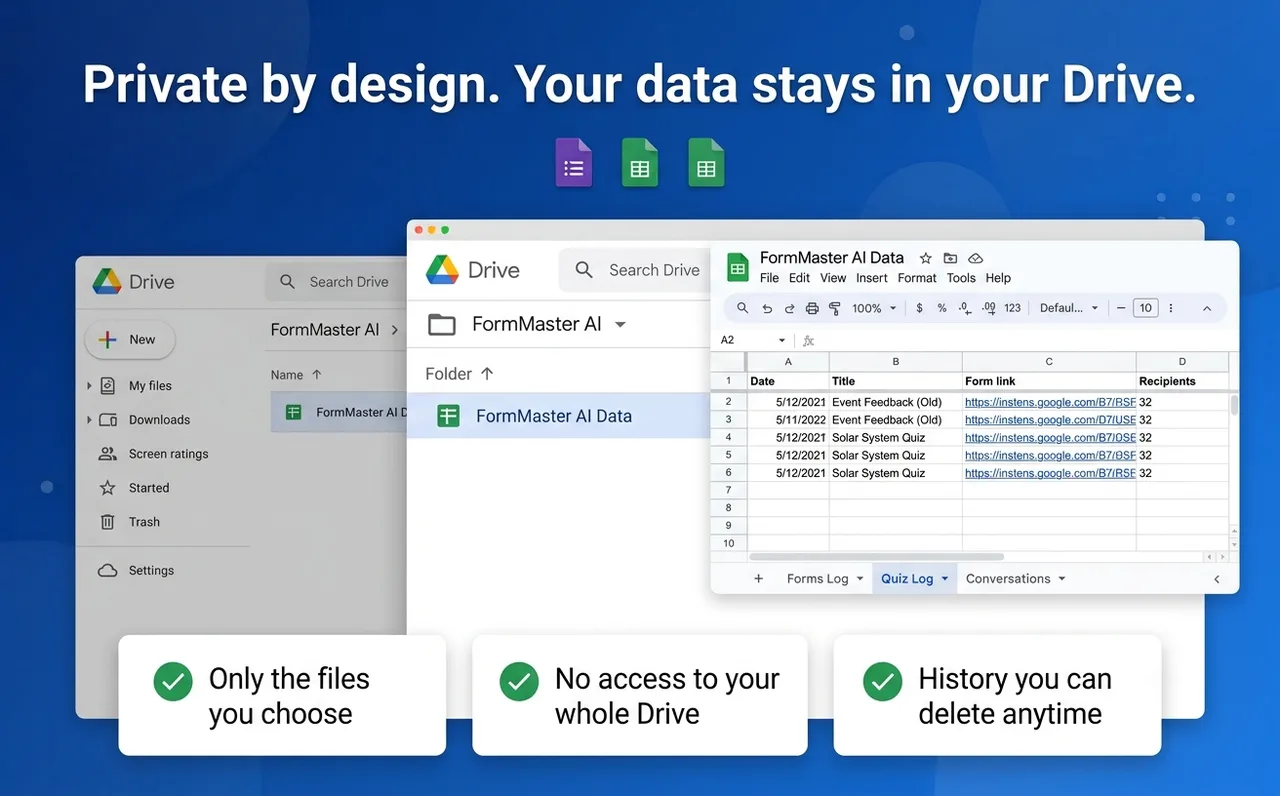
Task: Click the increase decimal places icon
Action: tap(988, 308)
